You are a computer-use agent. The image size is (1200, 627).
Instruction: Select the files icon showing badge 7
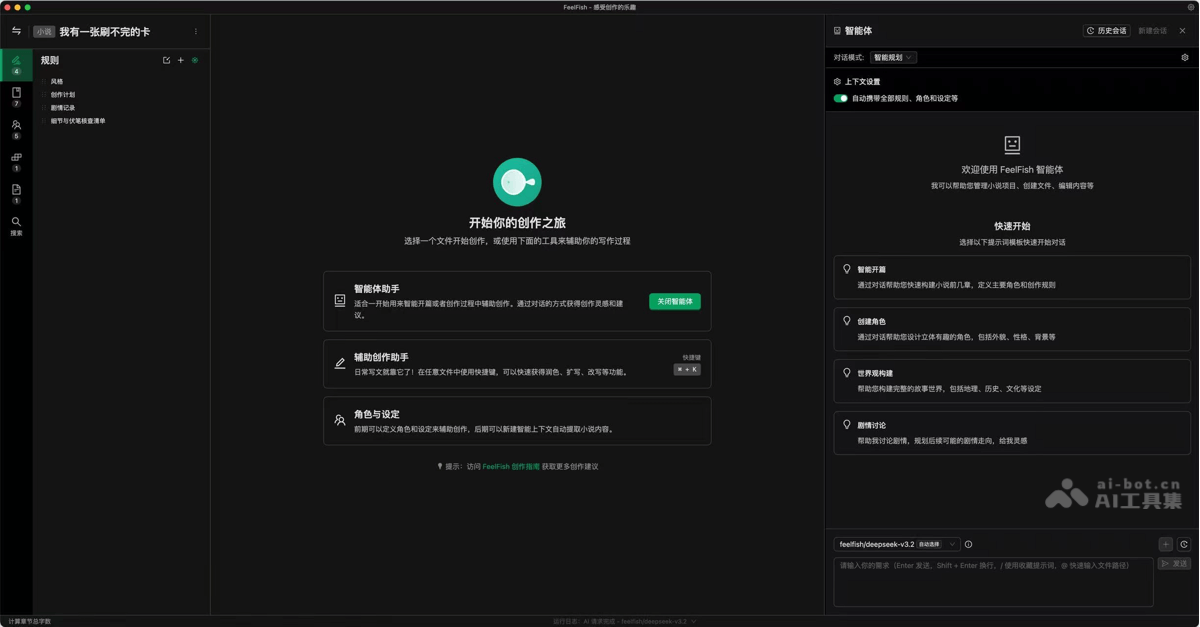[x=16, y=93]
